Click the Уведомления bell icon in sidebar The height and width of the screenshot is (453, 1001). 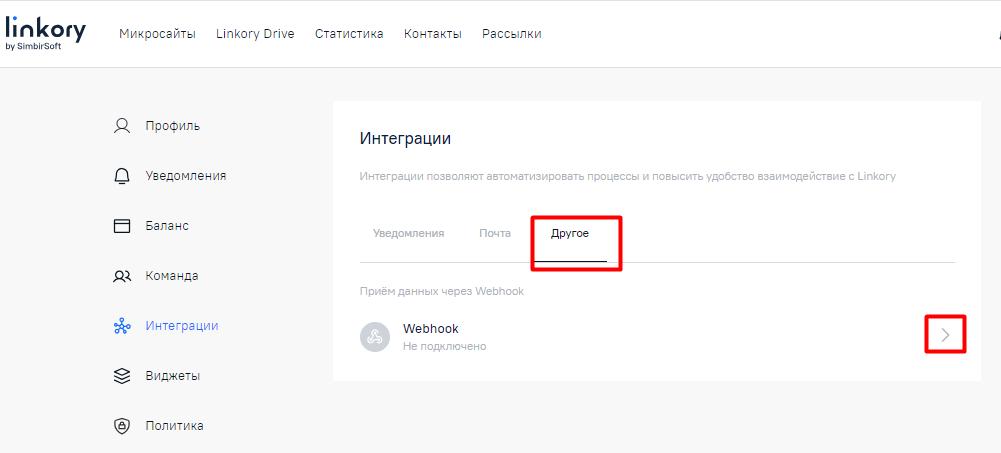pyautogui.click(x=121, y=175)
